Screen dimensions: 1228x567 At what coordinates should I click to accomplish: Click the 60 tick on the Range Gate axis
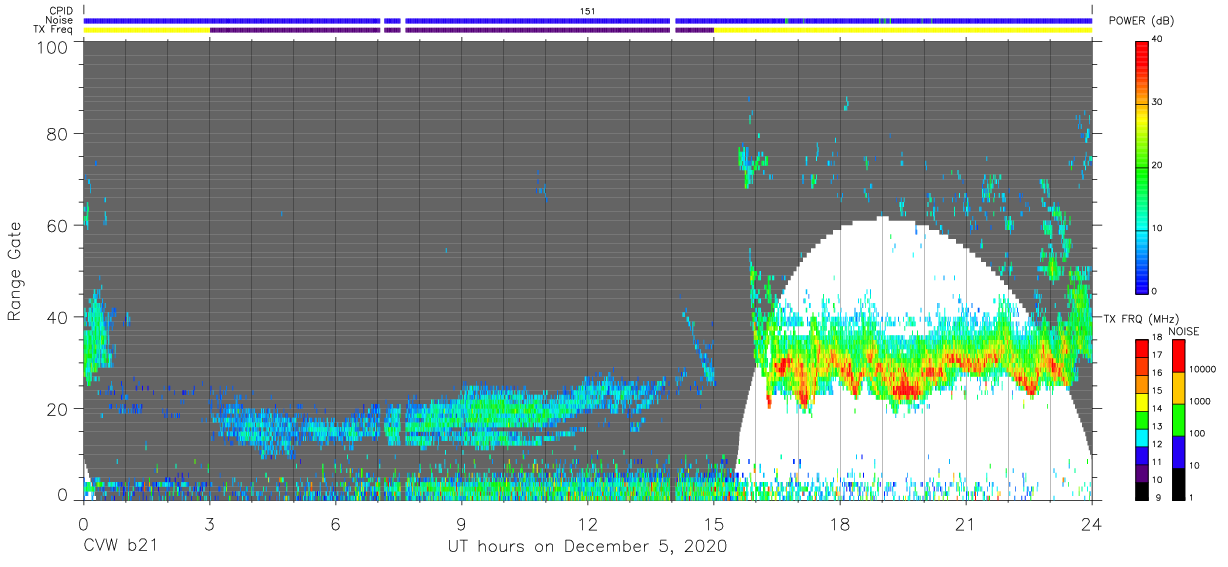pyautogui.click(x=59, y=226)
